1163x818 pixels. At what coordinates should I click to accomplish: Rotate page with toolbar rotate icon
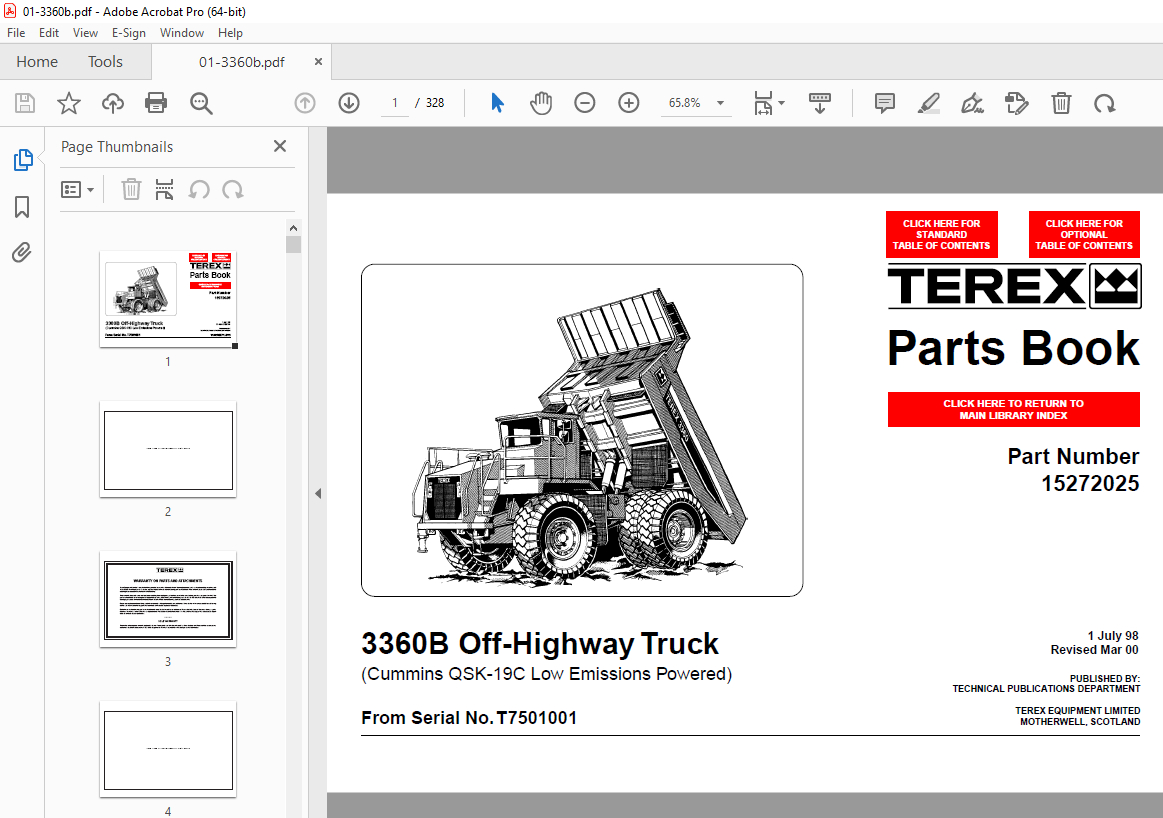(x=1104, y=103)
